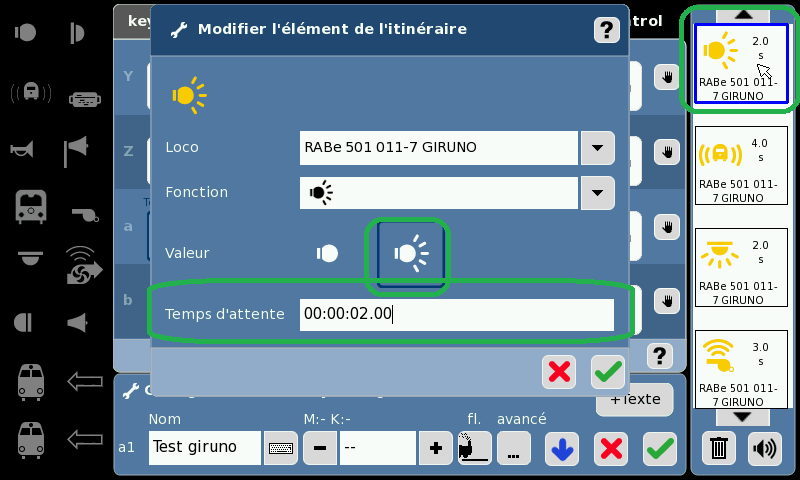Select the 4.0 s cab light route step
The height and width of the screenshot is (480, 800).
pyautogui.click(x=738, y=166)
